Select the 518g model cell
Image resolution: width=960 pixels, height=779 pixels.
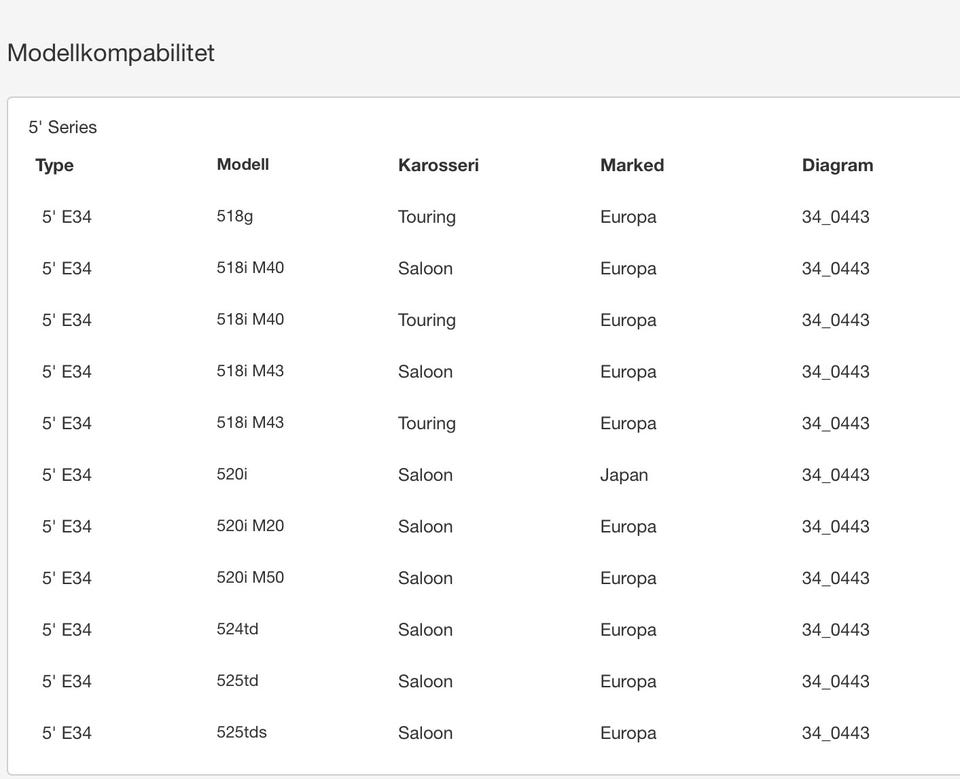click(x=235, y=217)
